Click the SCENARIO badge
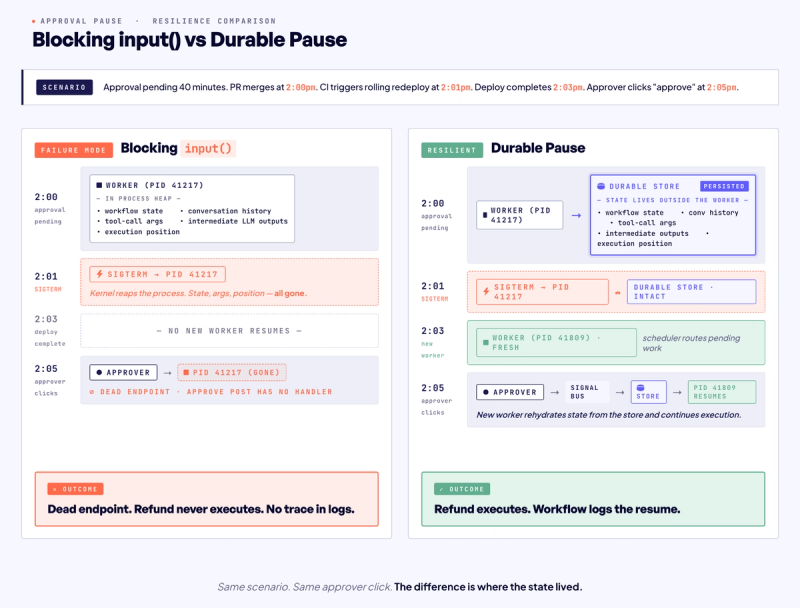800x608 pixels. point(64,87)
